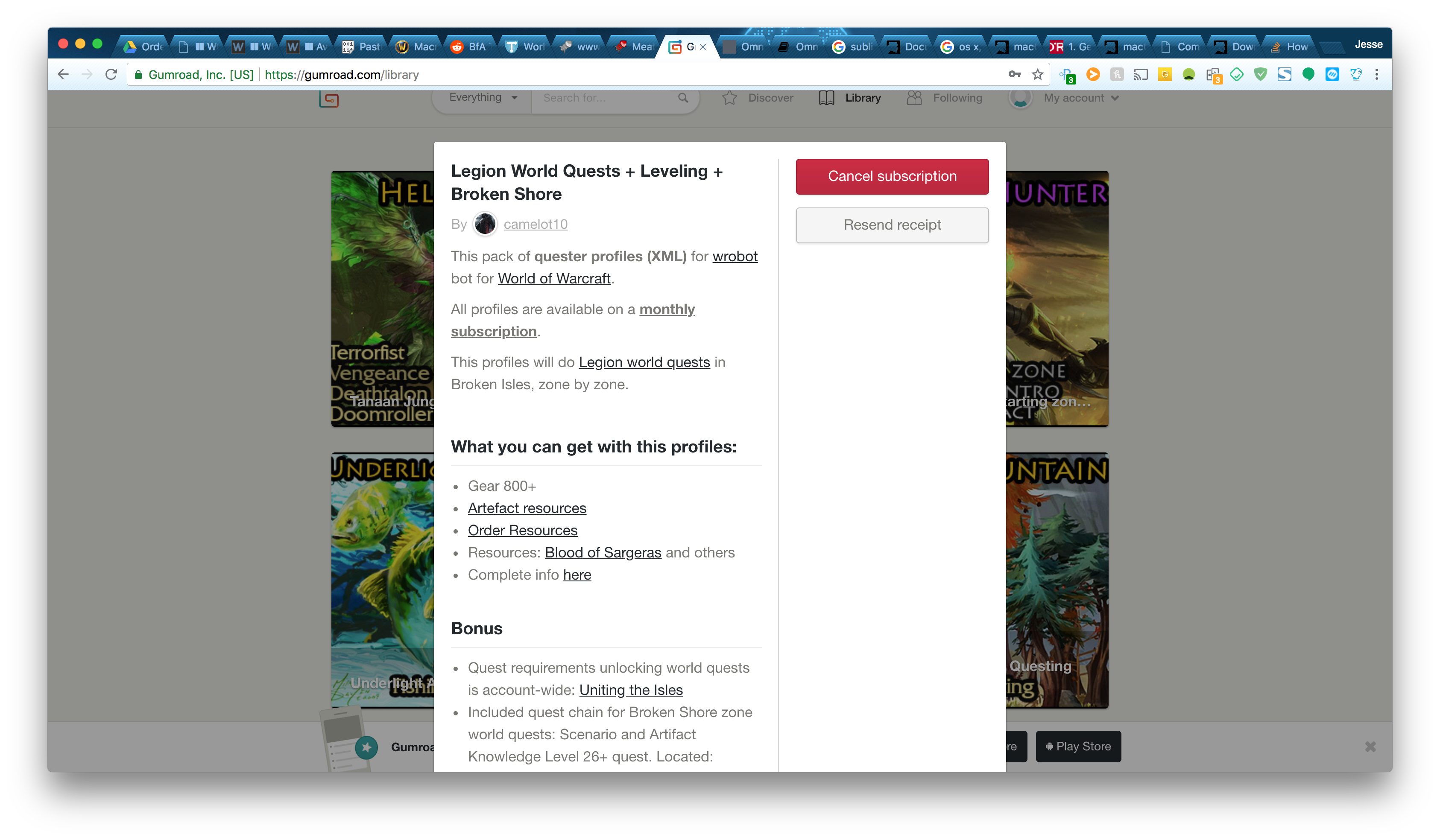Click the Discover star icon
This screenshot has width=1440, height=840.
click(729, 98)
